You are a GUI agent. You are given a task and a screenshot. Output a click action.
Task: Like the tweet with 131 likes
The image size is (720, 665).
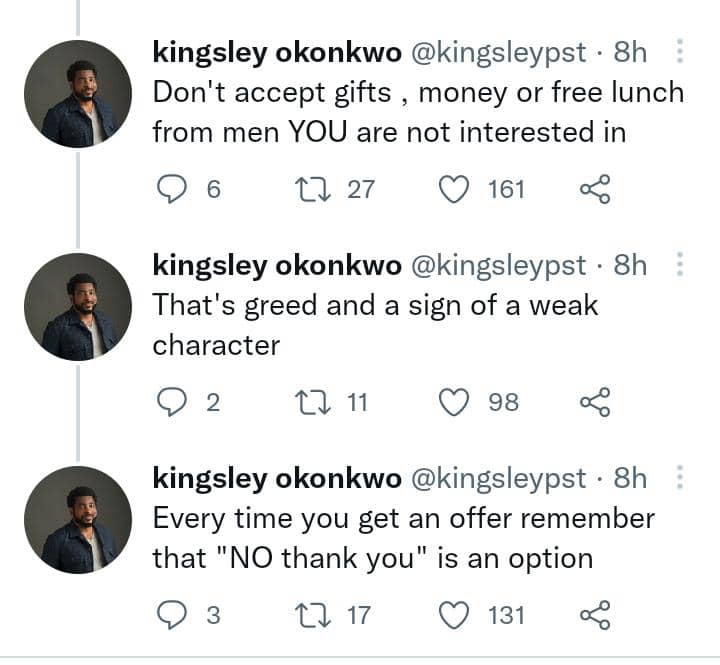pyautogui.click(x=456, y=615)
